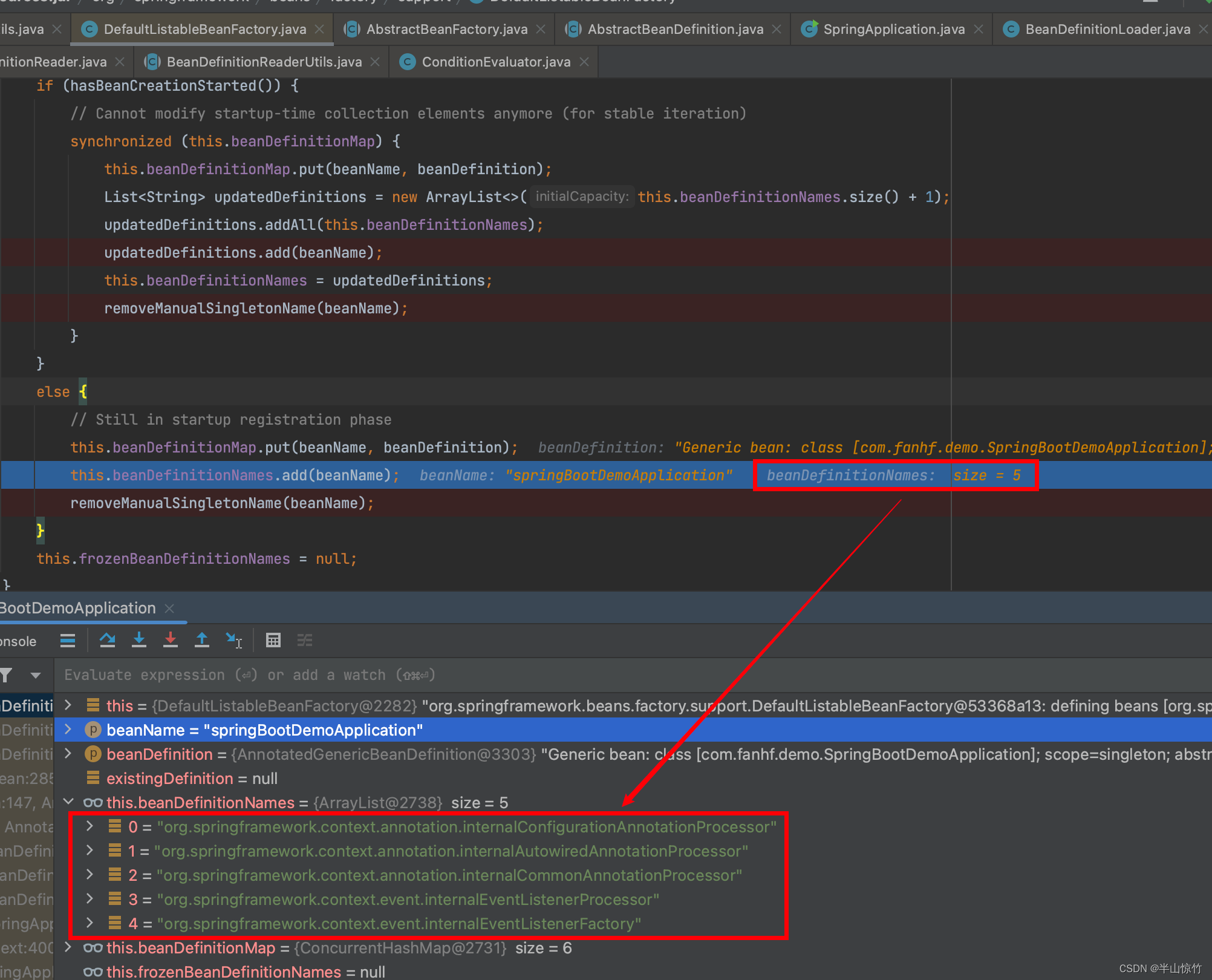This screenshot has width=1212, height=980.
Task: Close the BootDemoApplication debug session tab
Action: pos(169,609)
